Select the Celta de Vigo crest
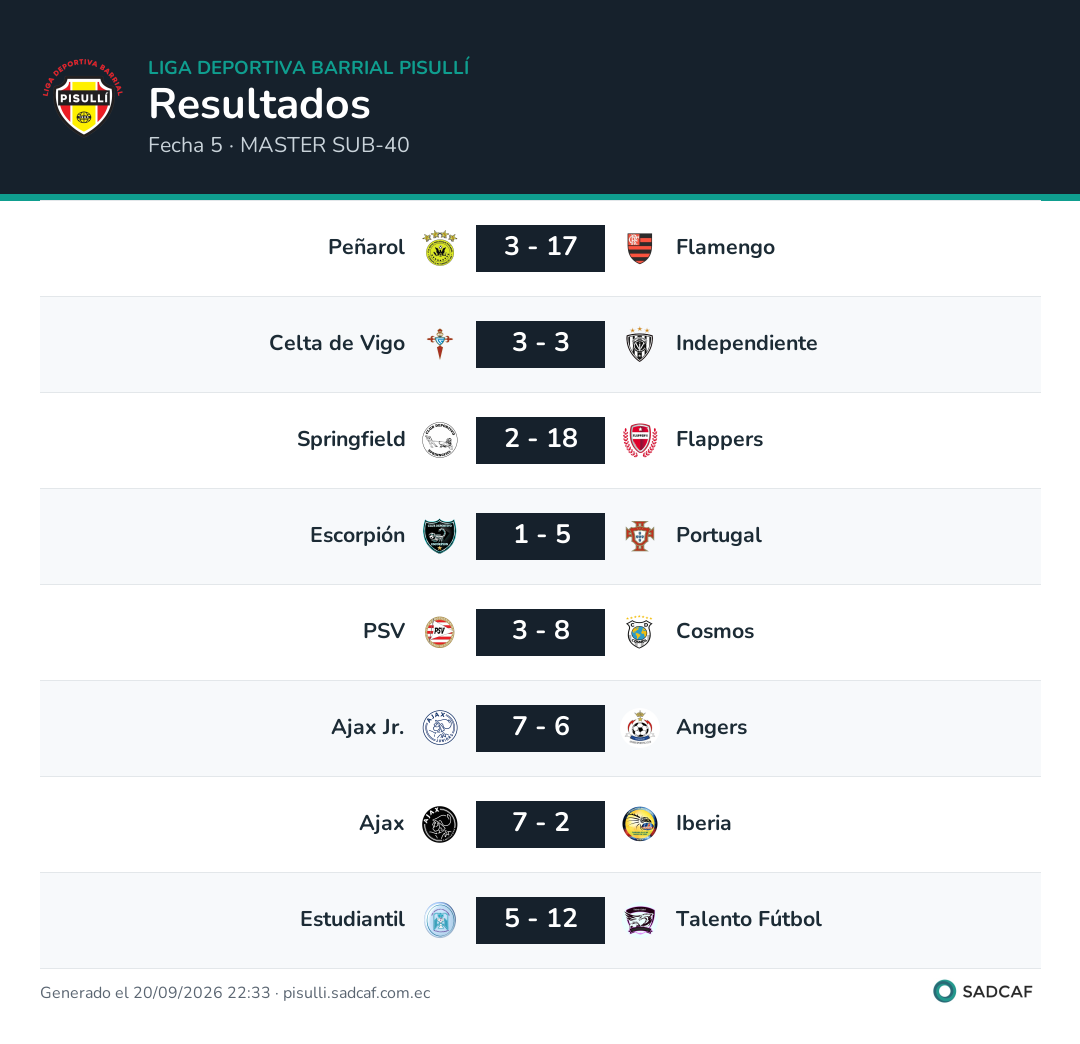This screenshot has width=1080, height=1044. [x=440, y=344]
